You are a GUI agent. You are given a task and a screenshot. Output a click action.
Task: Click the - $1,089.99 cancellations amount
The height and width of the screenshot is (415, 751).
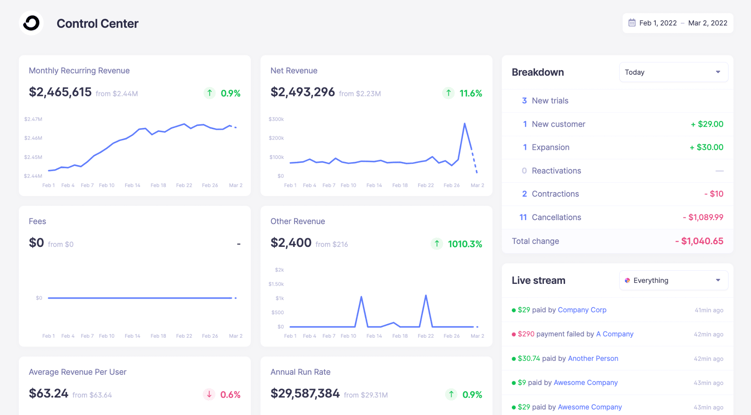pos(703,217)
